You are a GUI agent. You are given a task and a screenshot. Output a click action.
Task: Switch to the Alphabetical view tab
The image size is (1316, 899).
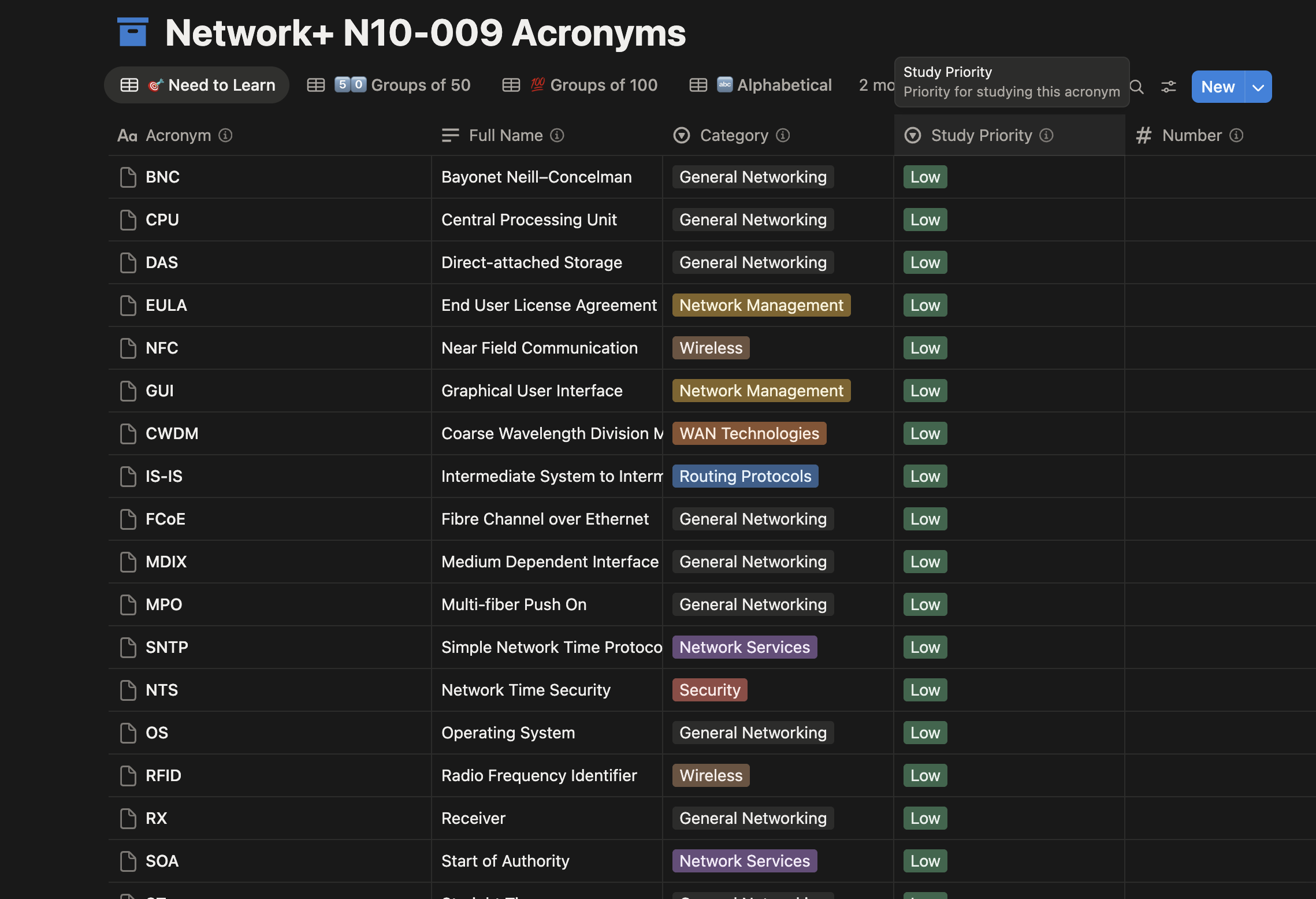760,85
